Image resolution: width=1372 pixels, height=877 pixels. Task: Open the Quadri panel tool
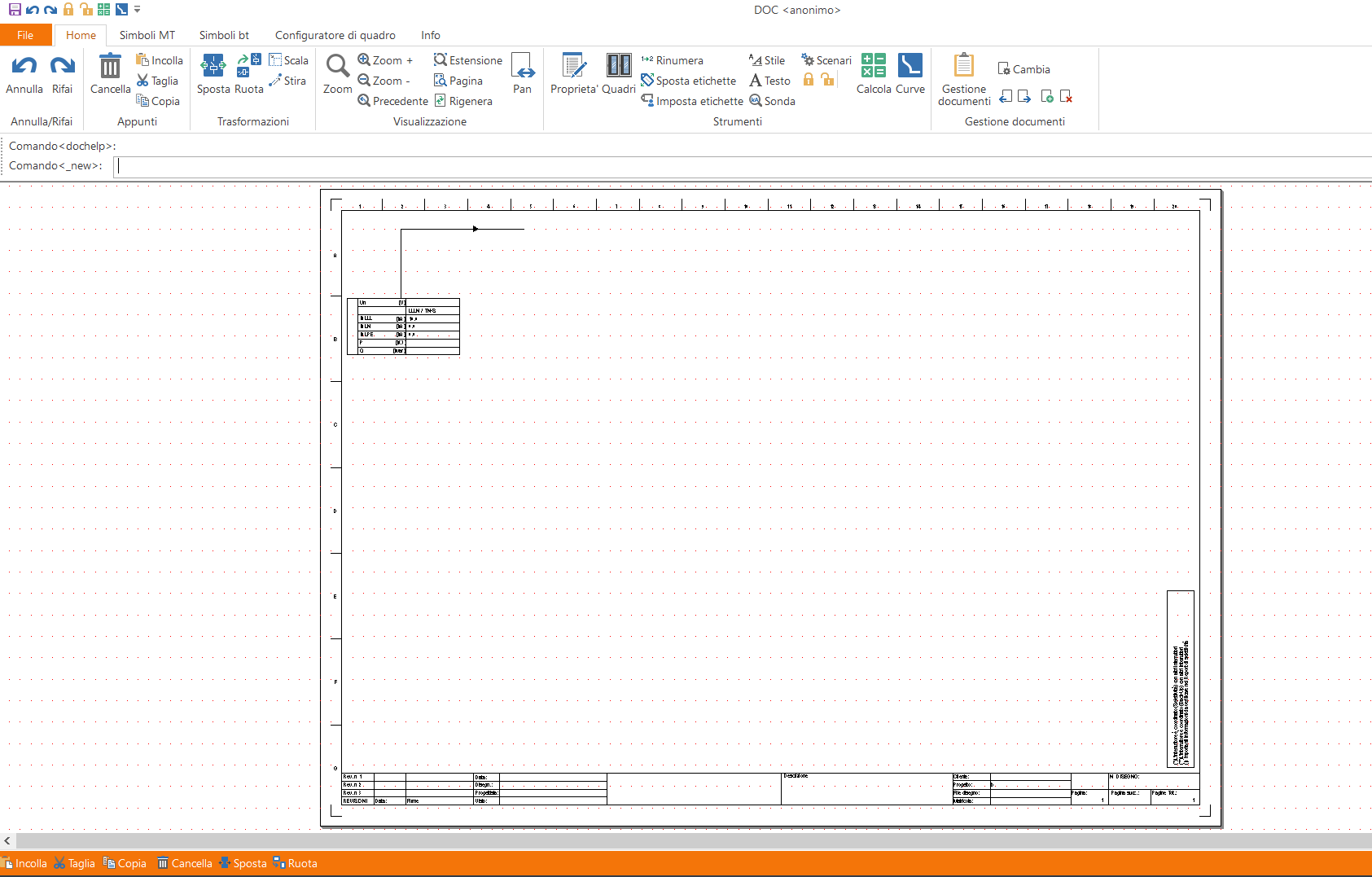pyautogui.click(x=618, y=66)
